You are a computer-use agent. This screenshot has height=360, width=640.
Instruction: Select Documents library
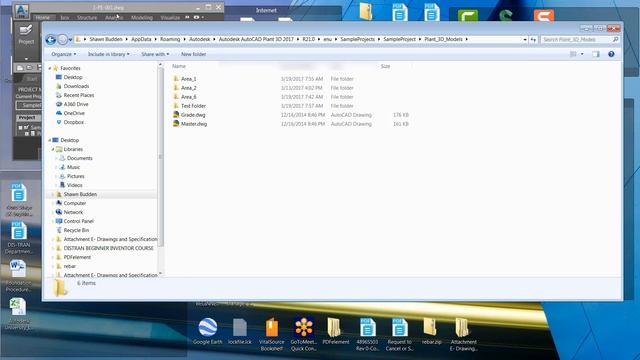[x=80, y=158]
